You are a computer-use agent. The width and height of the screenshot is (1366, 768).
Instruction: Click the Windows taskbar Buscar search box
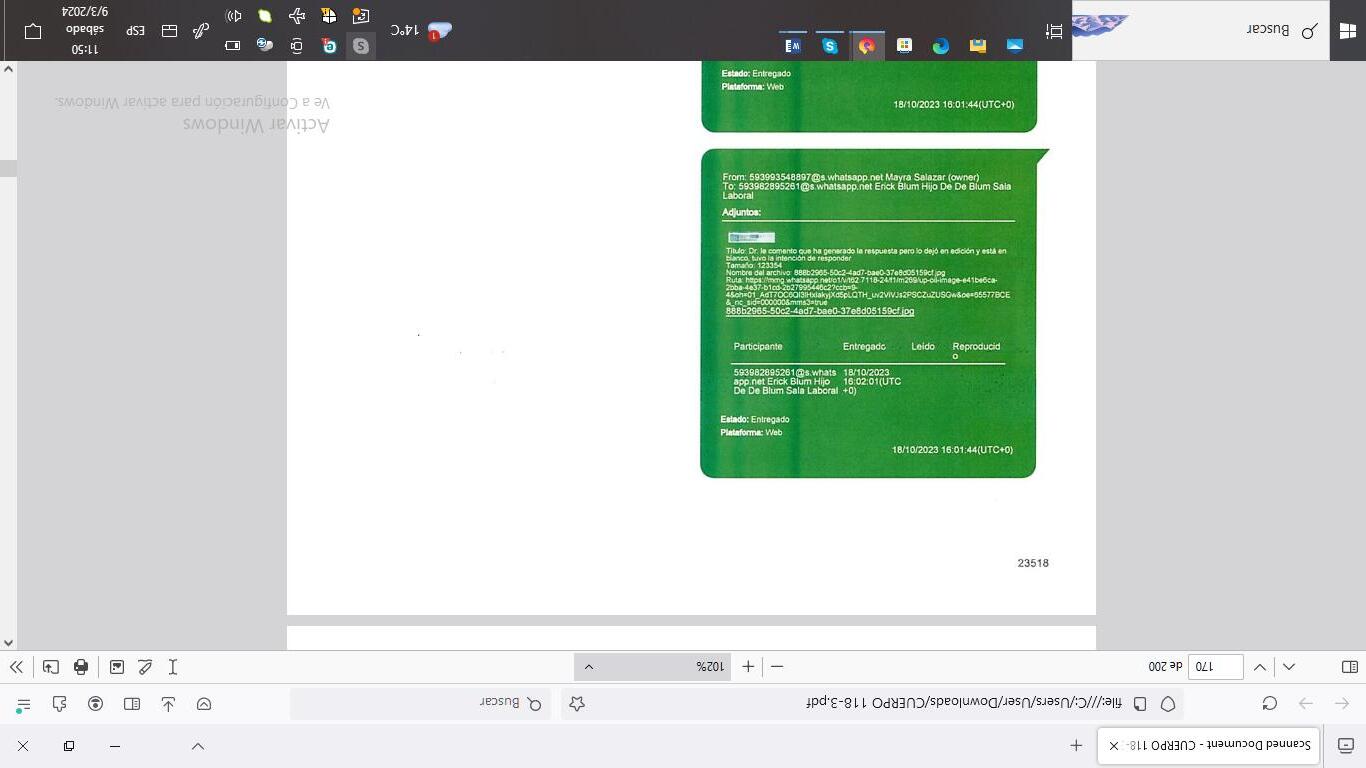point(1201,30)
